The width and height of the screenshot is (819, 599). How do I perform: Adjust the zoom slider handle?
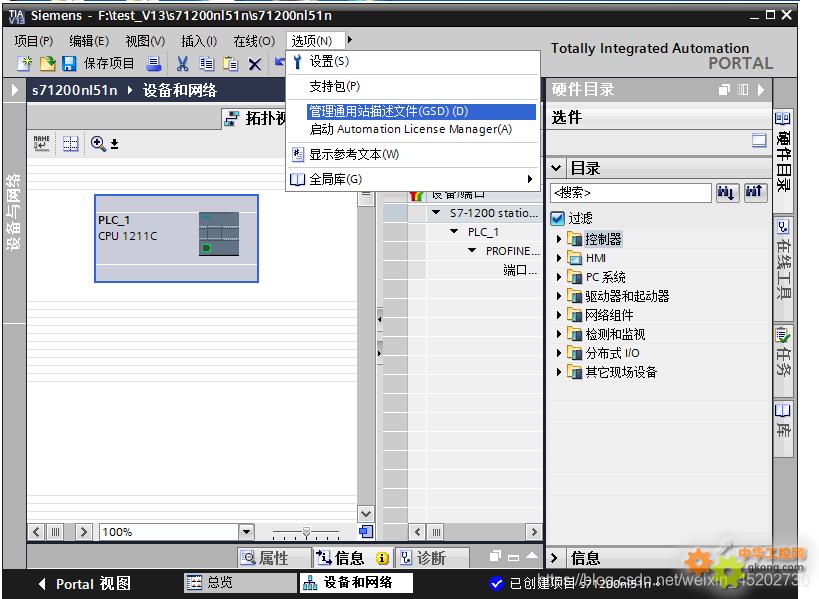(307, 532)
